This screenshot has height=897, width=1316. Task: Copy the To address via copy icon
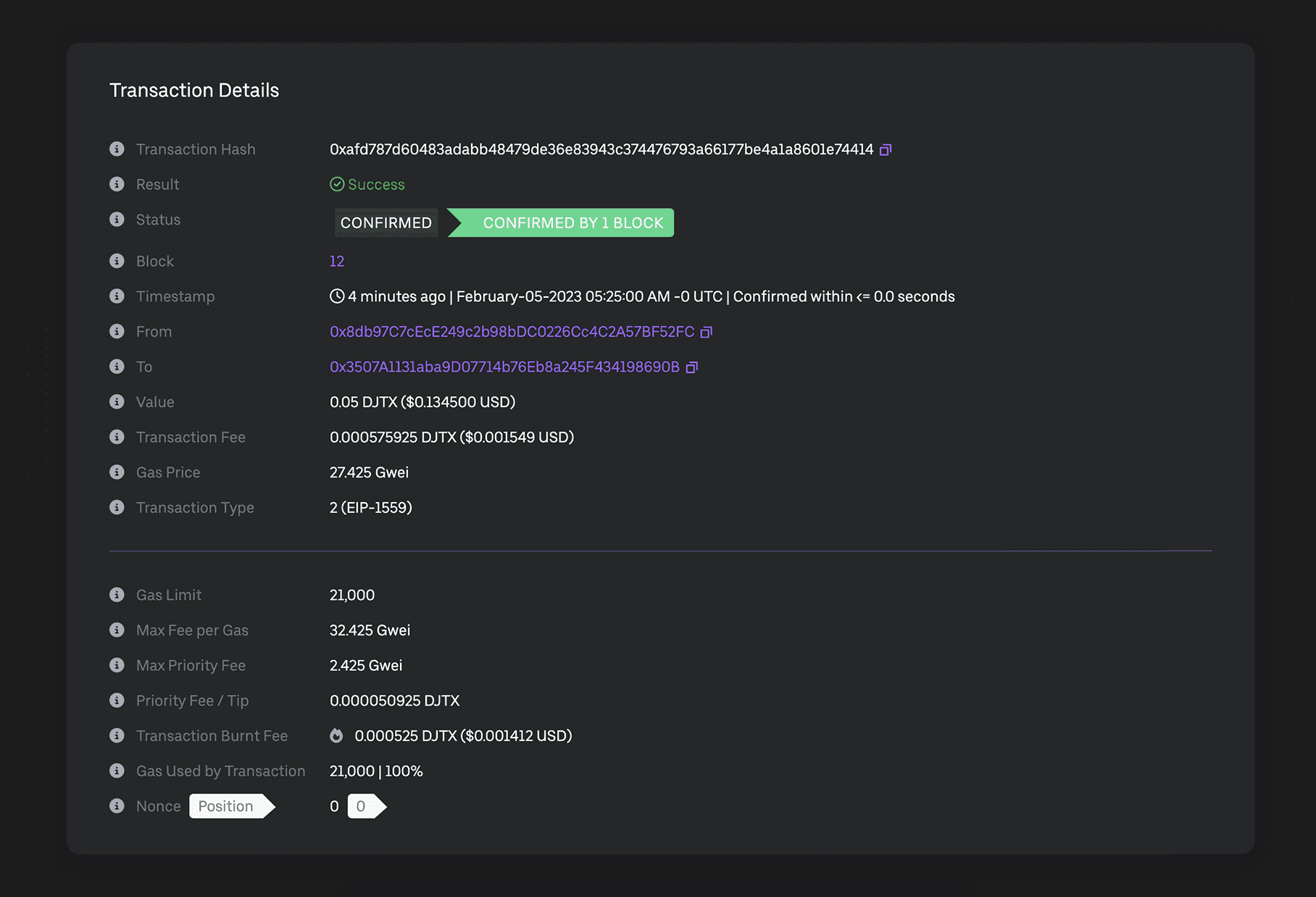[x=691, y=367]
